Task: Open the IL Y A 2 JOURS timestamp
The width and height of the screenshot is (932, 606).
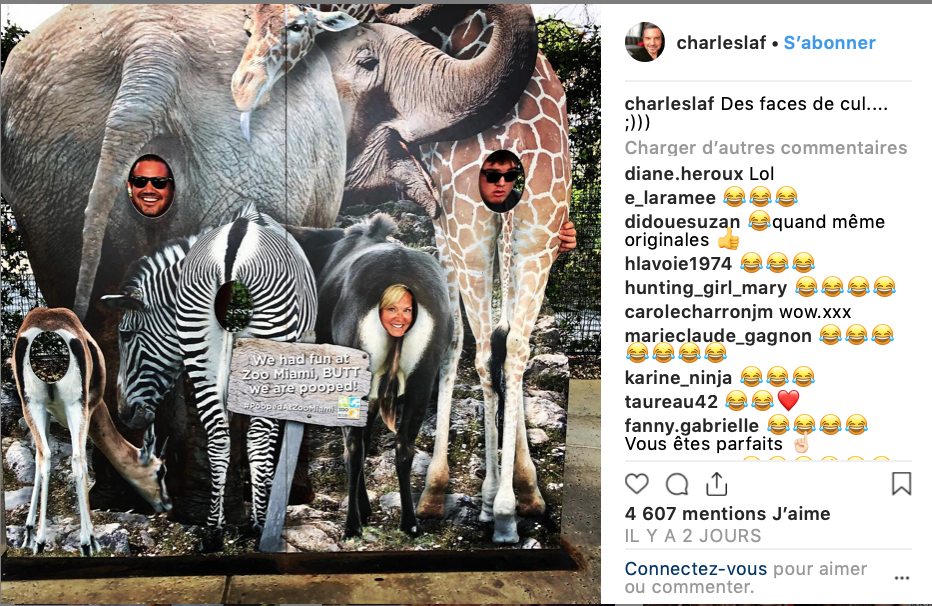Action: (x=692, y=536)
